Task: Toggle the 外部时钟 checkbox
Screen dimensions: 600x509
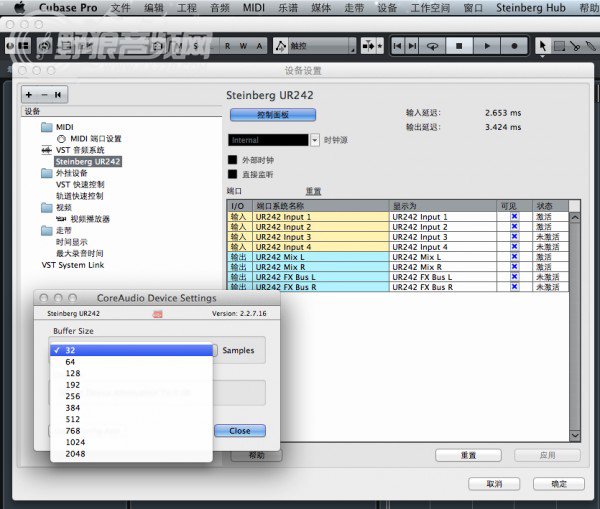Action: click(232, 160)
